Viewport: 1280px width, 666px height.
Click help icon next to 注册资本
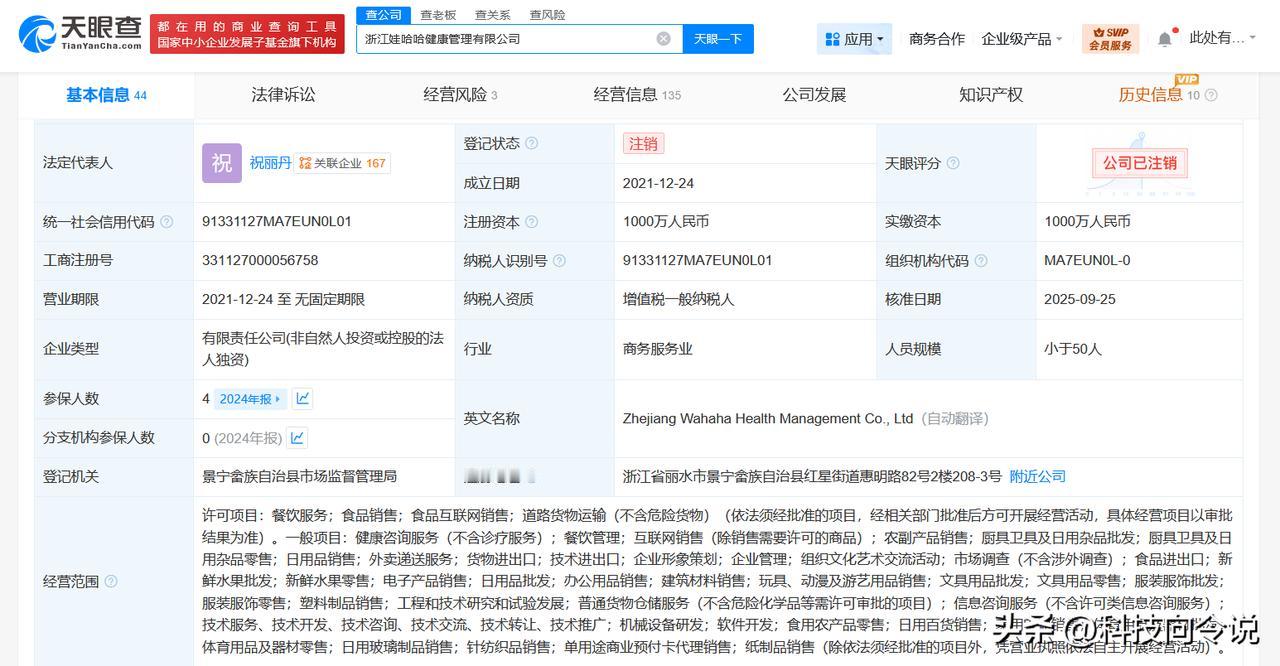tap(531, 222)
